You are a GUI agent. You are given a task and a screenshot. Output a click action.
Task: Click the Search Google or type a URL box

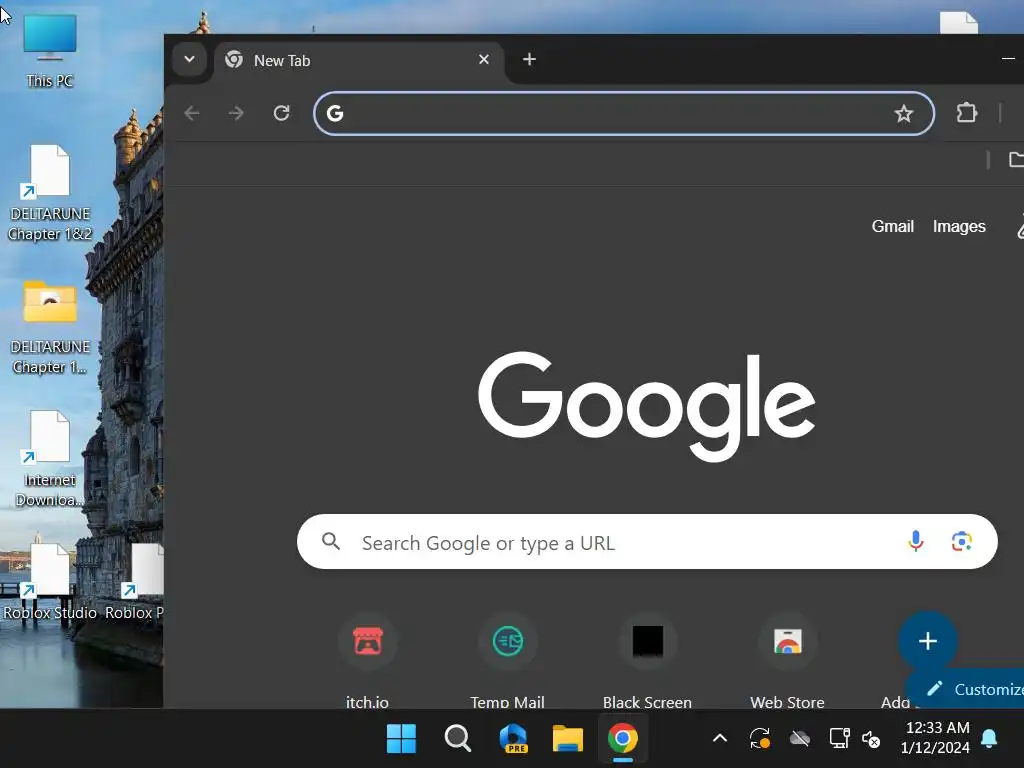click(647, 541)
